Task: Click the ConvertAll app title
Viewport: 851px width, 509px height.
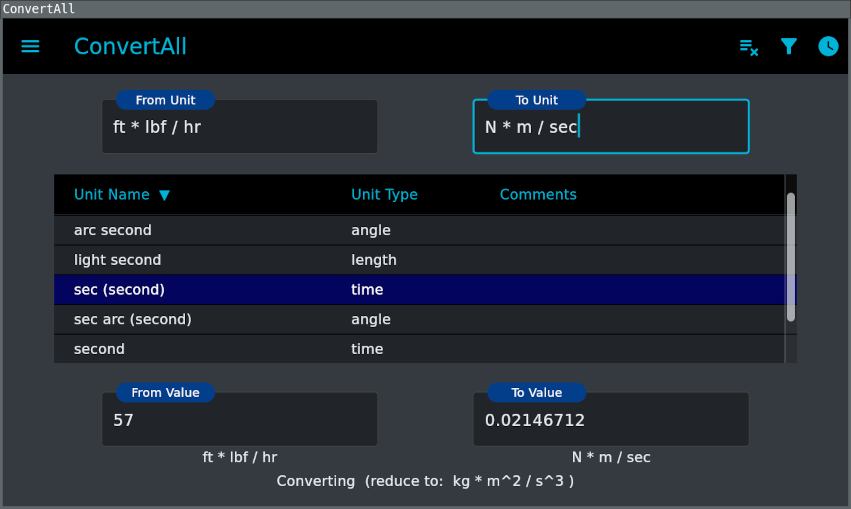Action: 130,46
